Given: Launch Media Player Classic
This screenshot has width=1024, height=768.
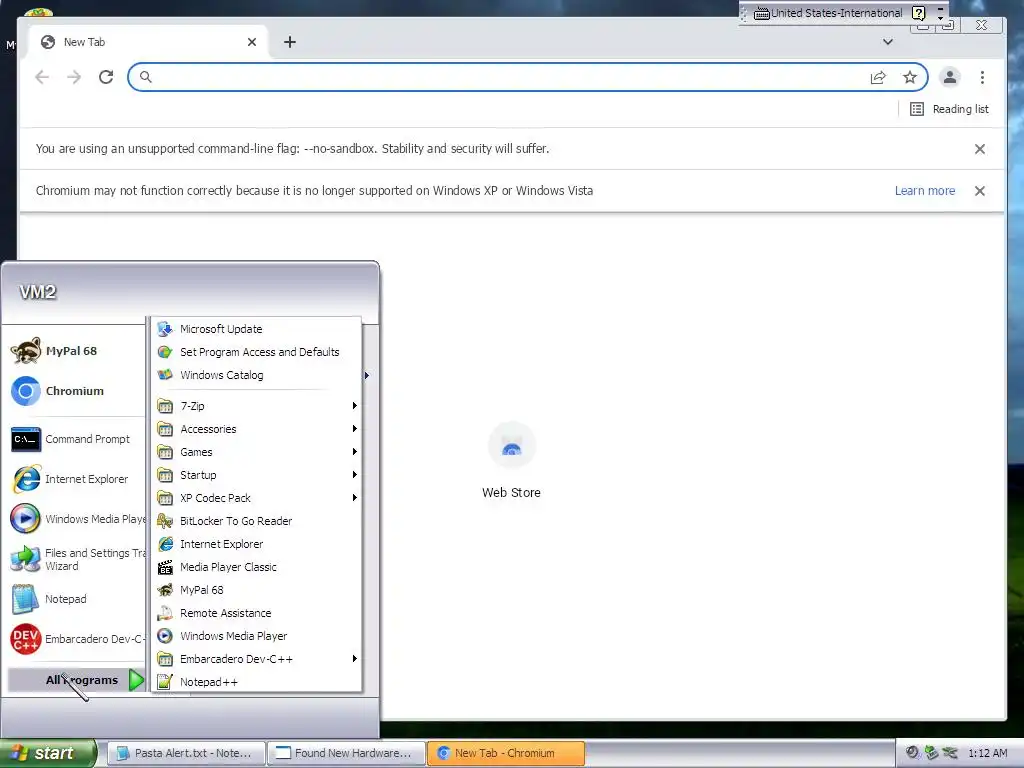Looking at the screenshot, I should (257, 567).
